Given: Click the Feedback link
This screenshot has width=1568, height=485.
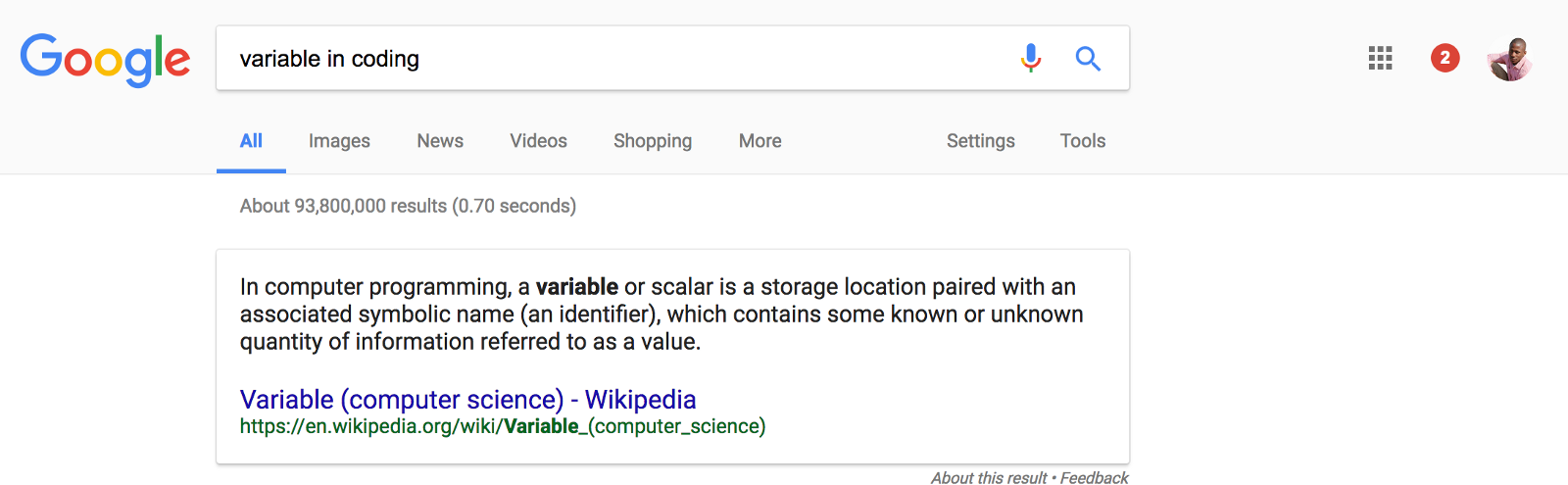Looking at the screenshot, I should [1094, 477].
